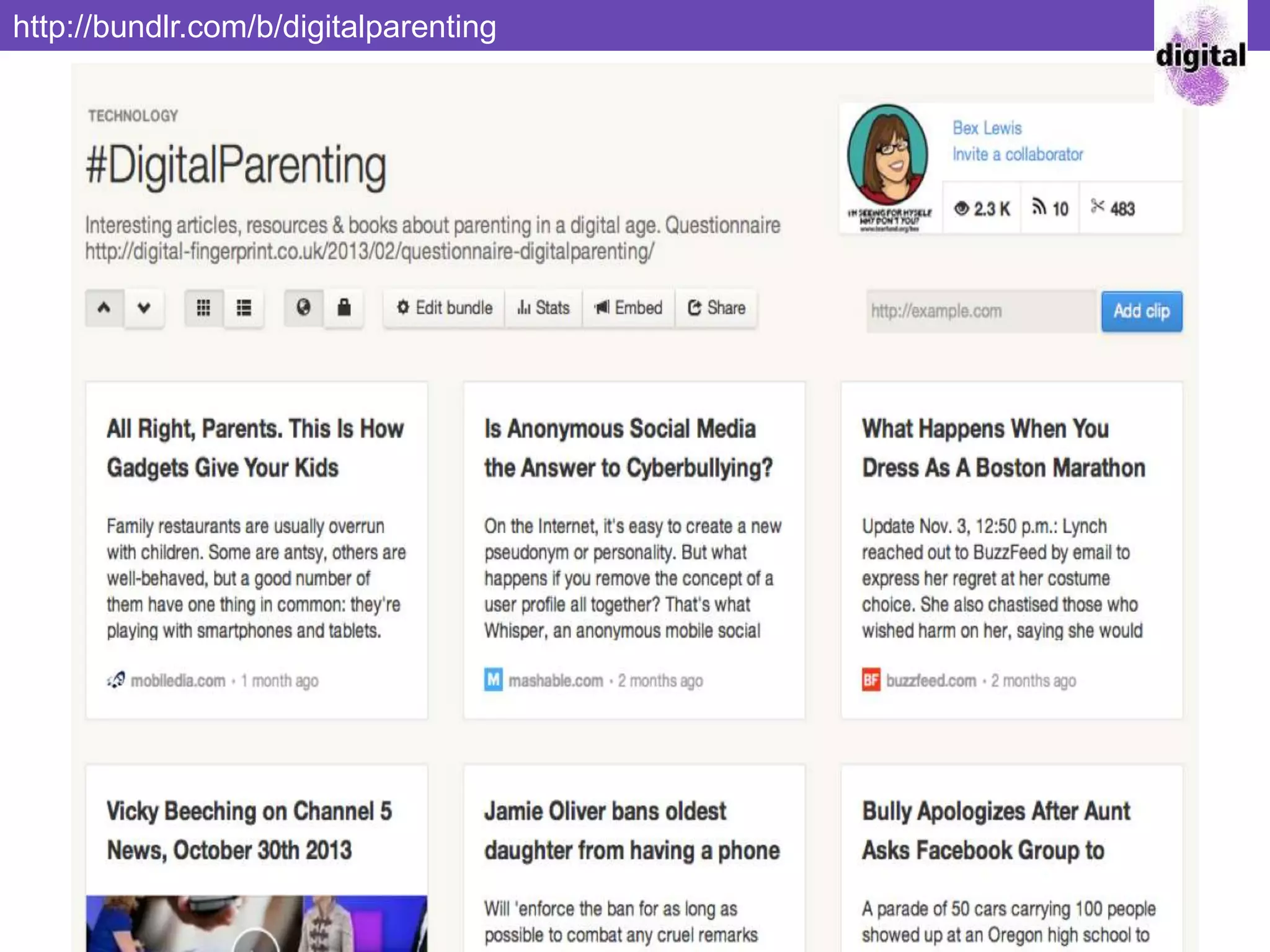Click the mashable.com source link
This screenshot has height=952, width=1270.
coord(556,681)
